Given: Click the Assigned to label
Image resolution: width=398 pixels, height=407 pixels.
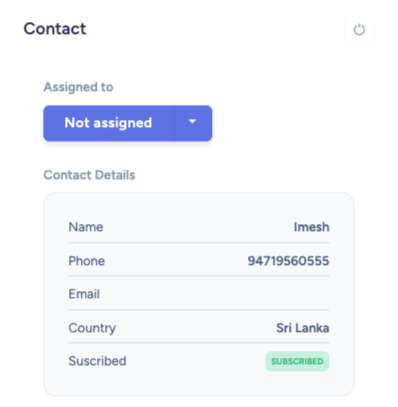Looking at the screenshot, I should tap(78, 87).
